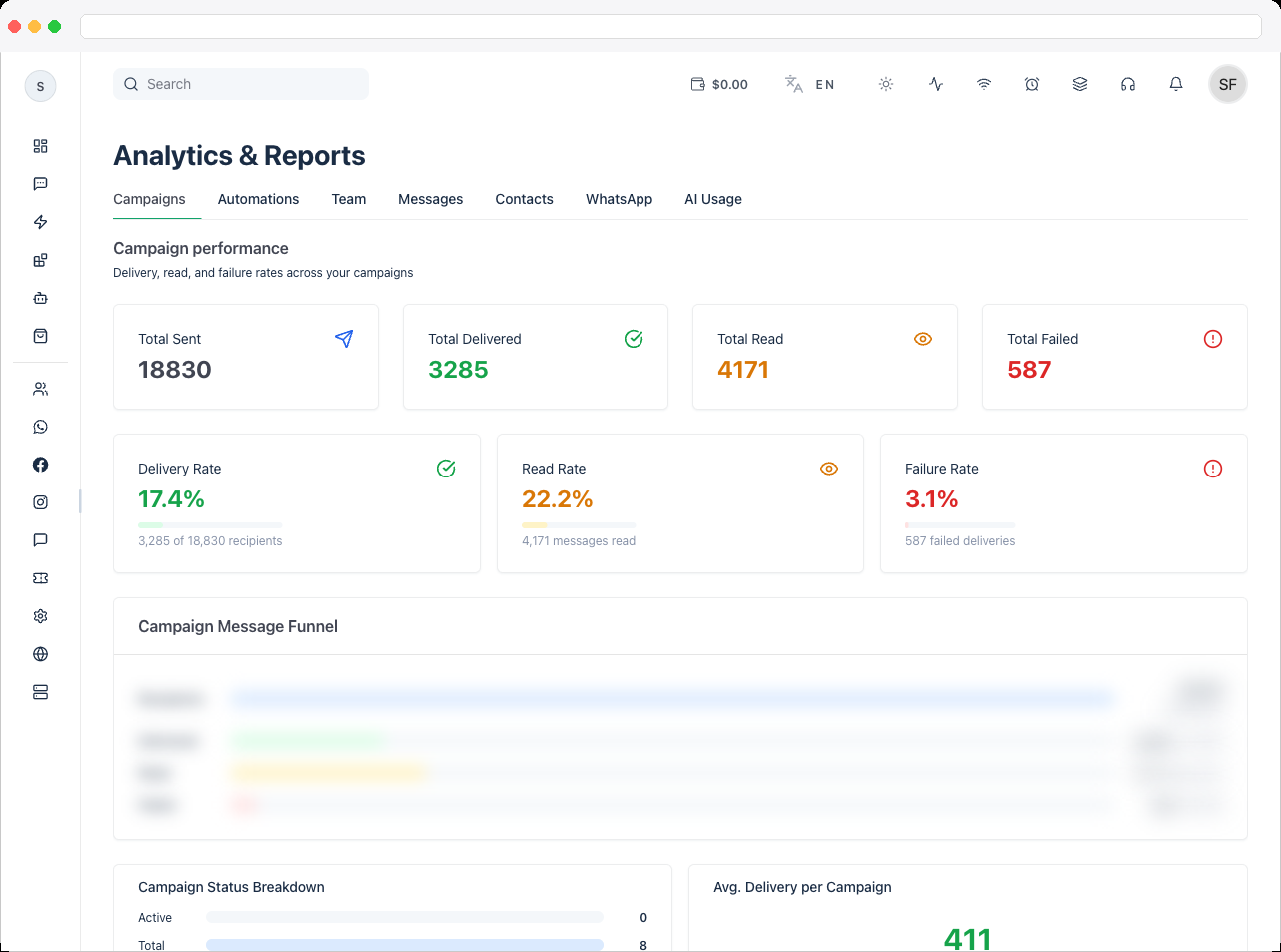Click the Total Failed value 587
The image size is (1281, 952).
tap(1029, 370)
